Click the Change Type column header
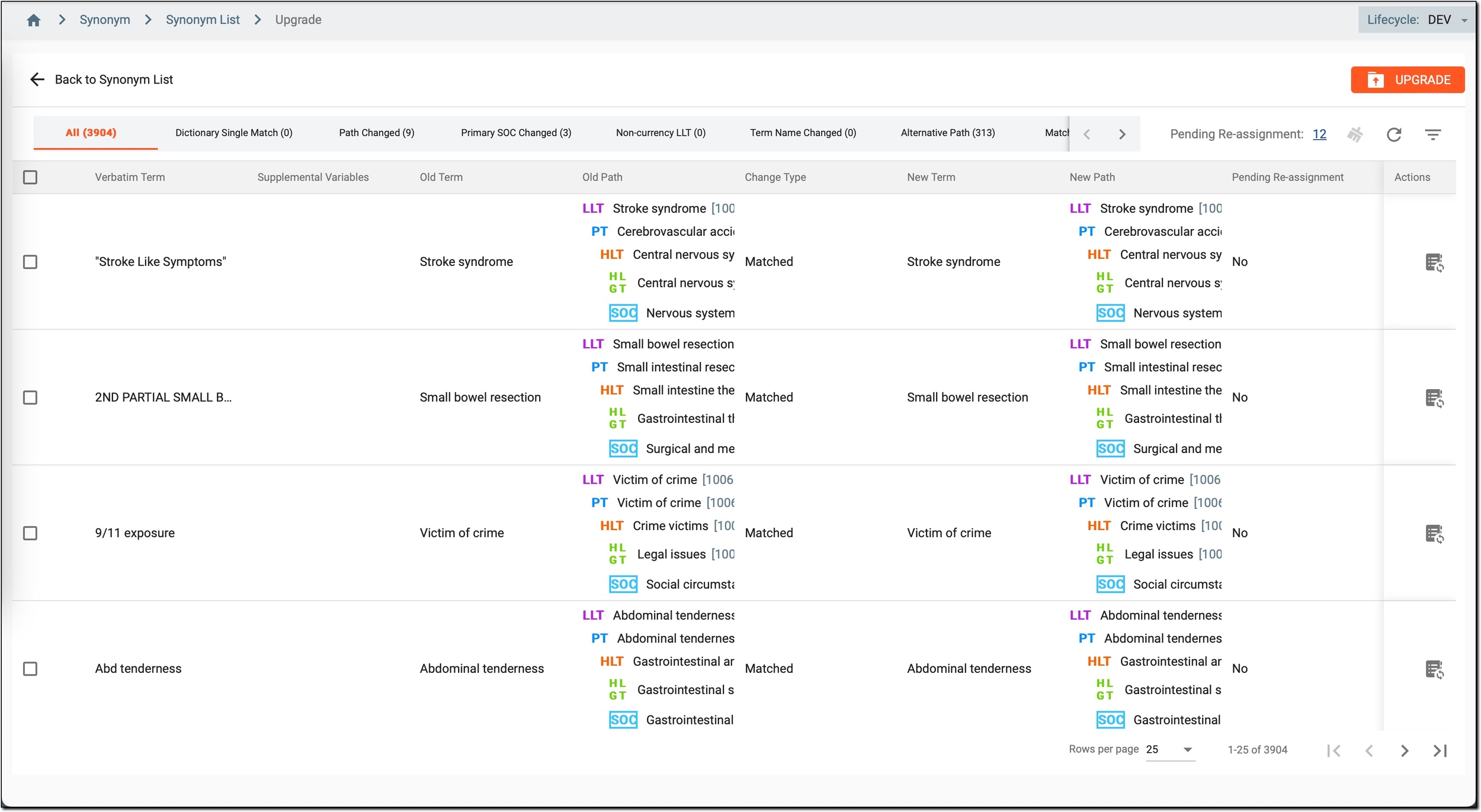This screenshot has height=812, width=1481. coord(775,177)
